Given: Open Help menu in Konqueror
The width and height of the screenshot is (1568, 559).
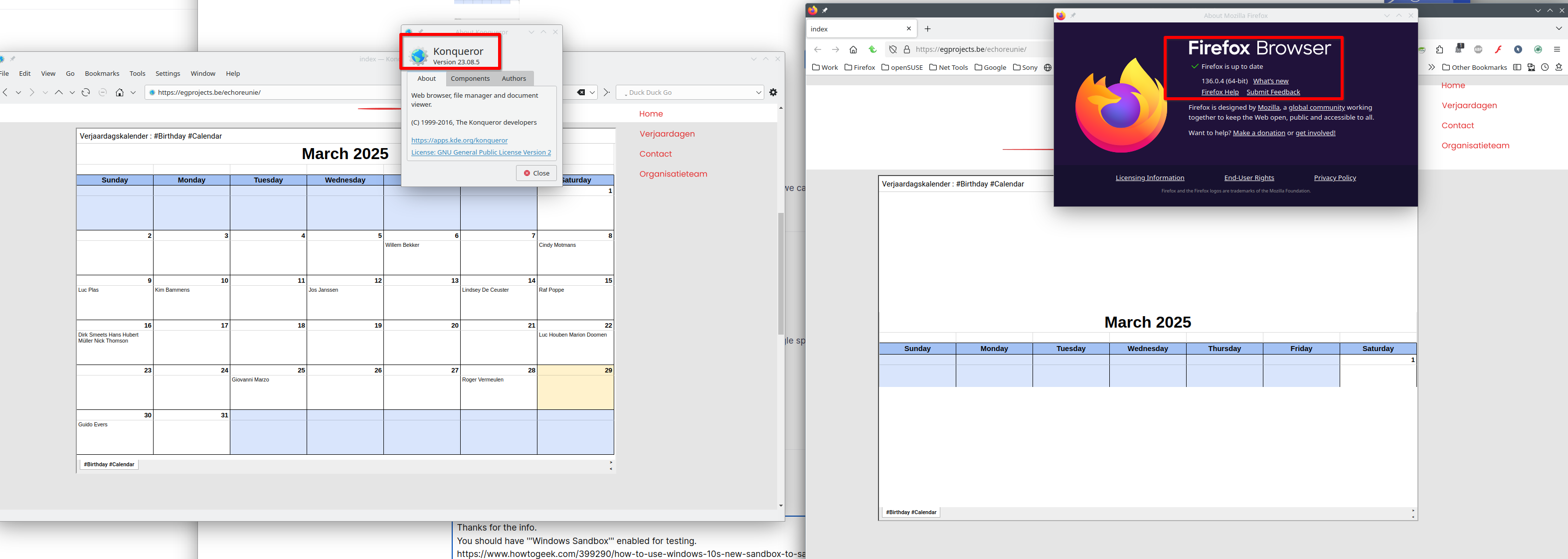Looking at the screenshot, I should [233, 74].
